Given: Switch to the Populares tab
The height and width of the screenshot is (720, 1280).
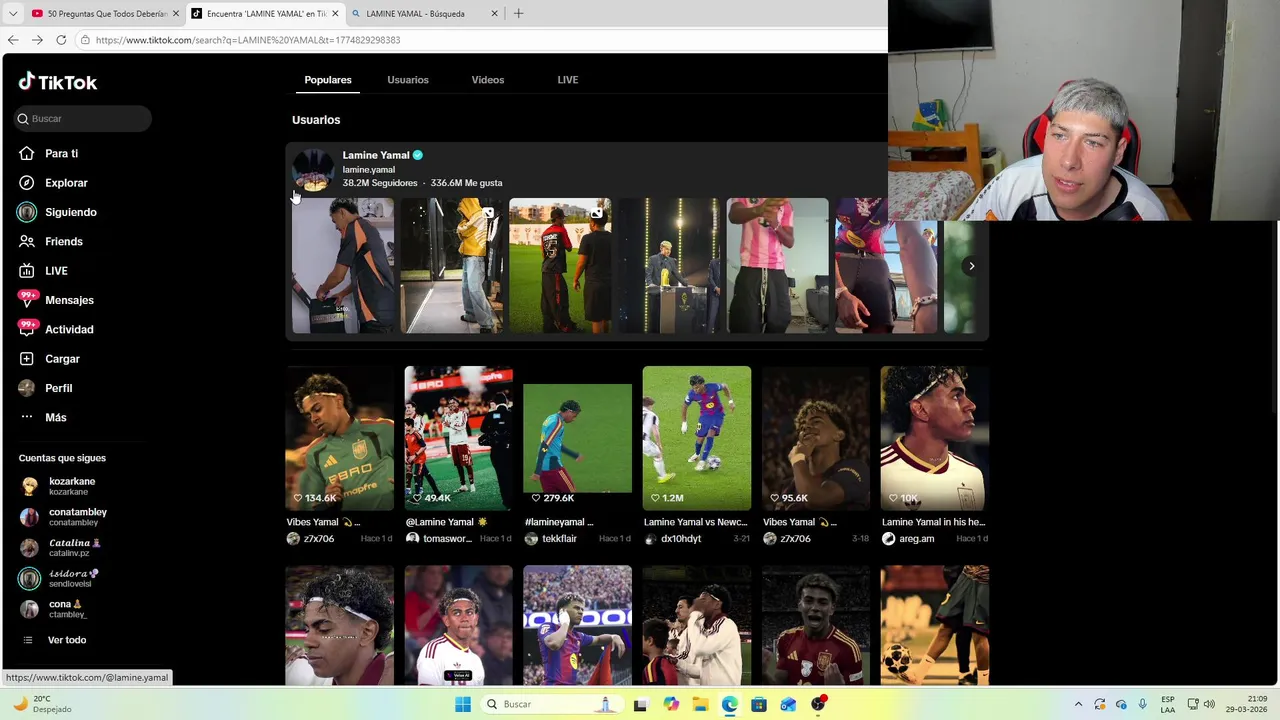Looking at the screenshot, I should tap(328, 80).
